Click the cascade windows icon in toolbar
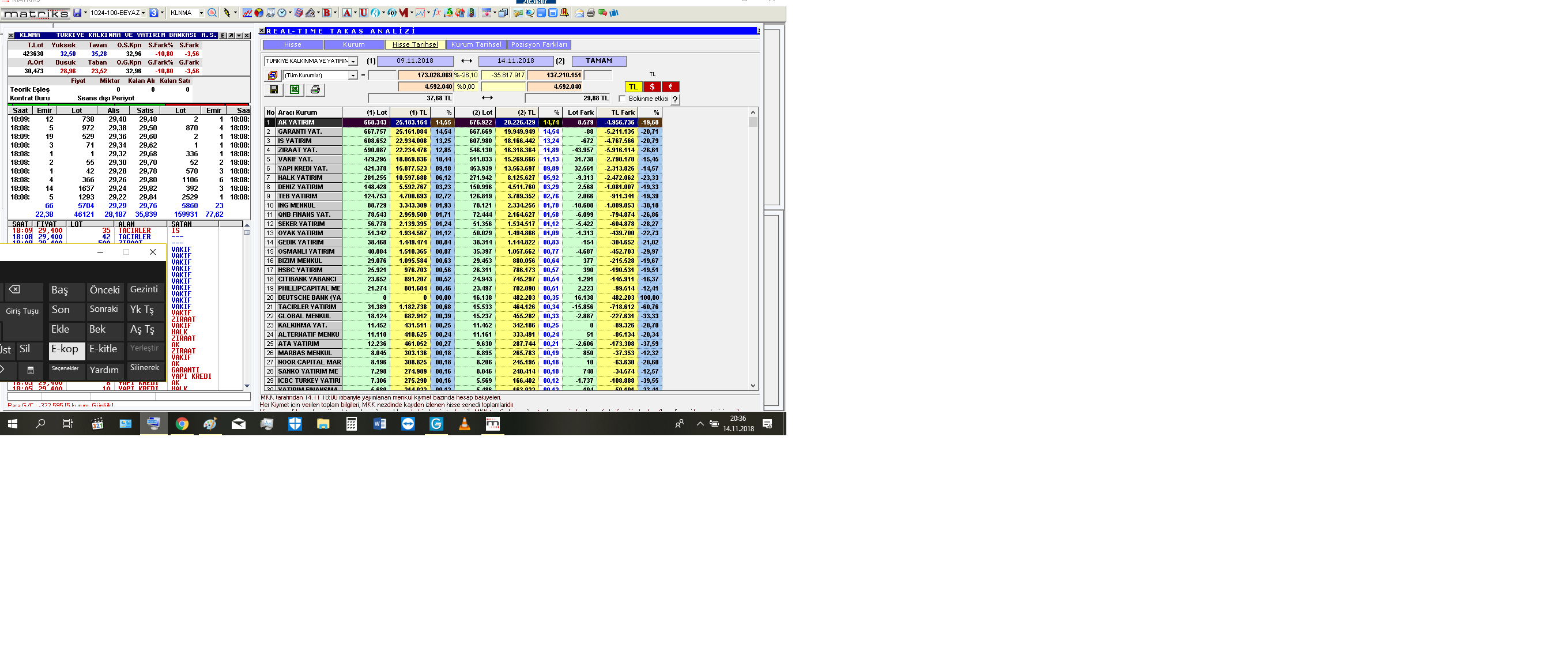Viewport: 1568px width, 648px height. (x=503, y=13)
